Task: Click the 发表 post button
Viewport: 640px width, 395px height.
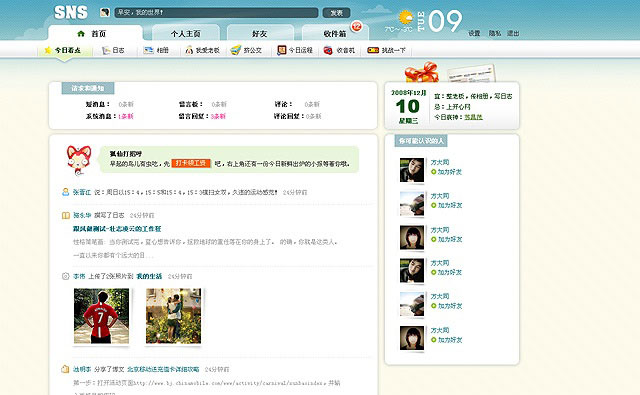Action: [336, 13]
